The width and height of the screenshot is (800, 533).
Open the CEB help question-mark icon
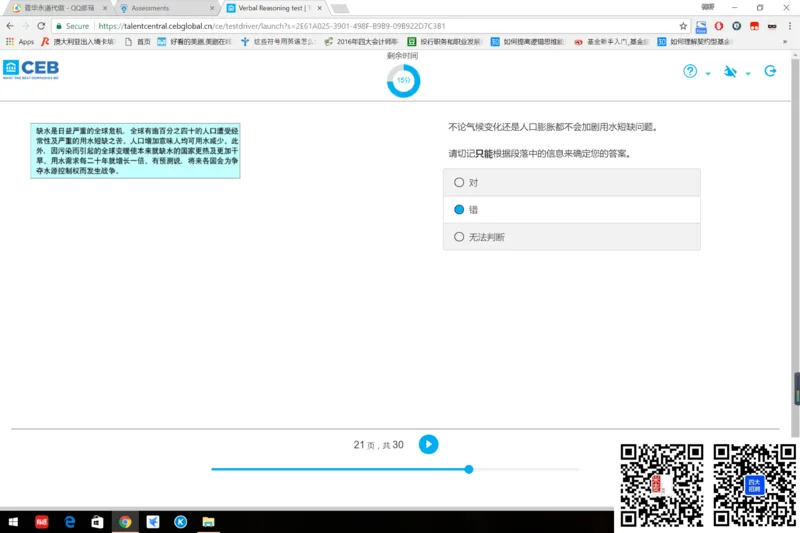(x=690, y=71)
